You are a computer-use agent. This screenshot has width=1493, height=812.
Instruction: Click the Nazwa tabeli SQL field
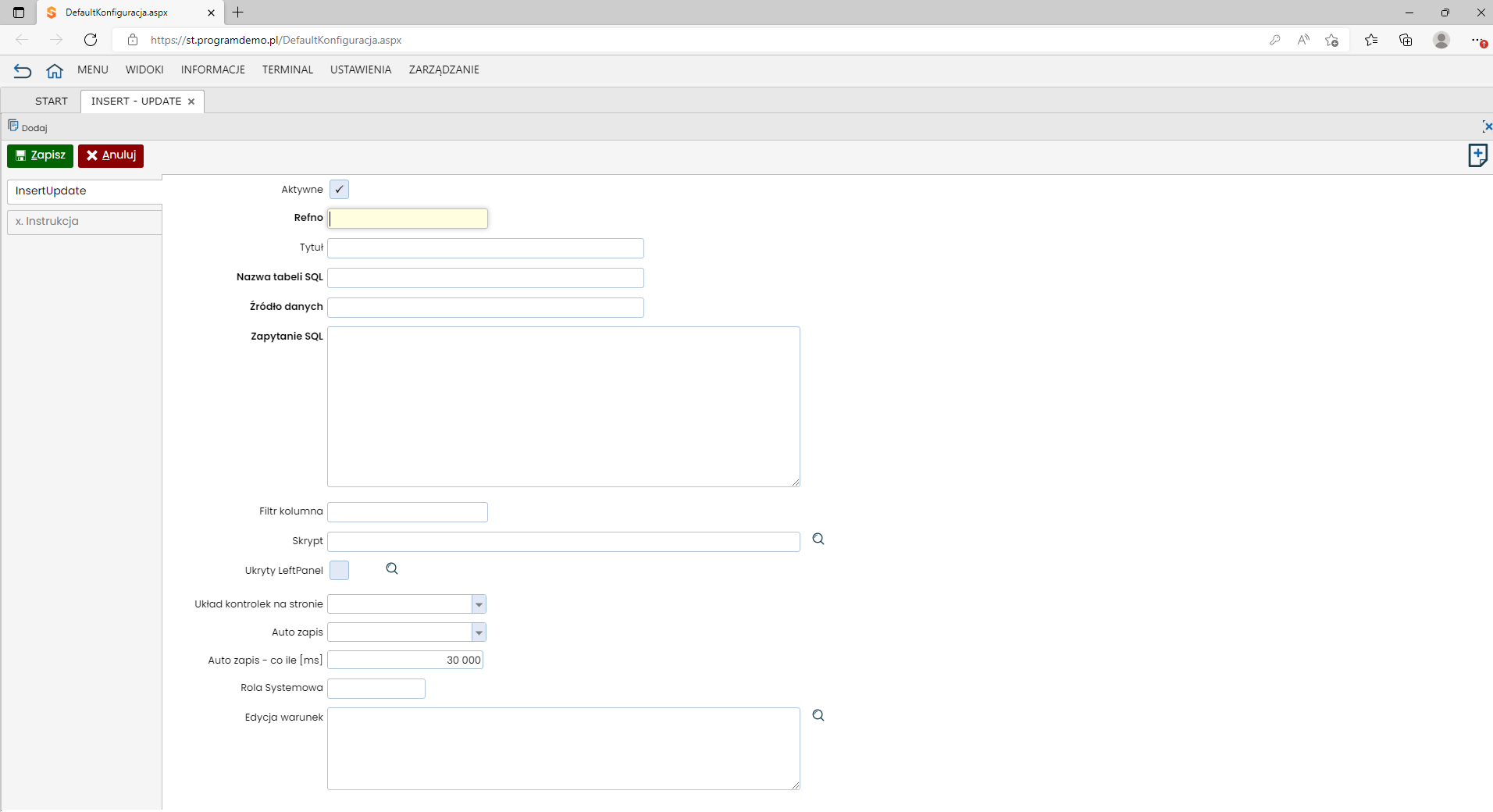(486, 278)
